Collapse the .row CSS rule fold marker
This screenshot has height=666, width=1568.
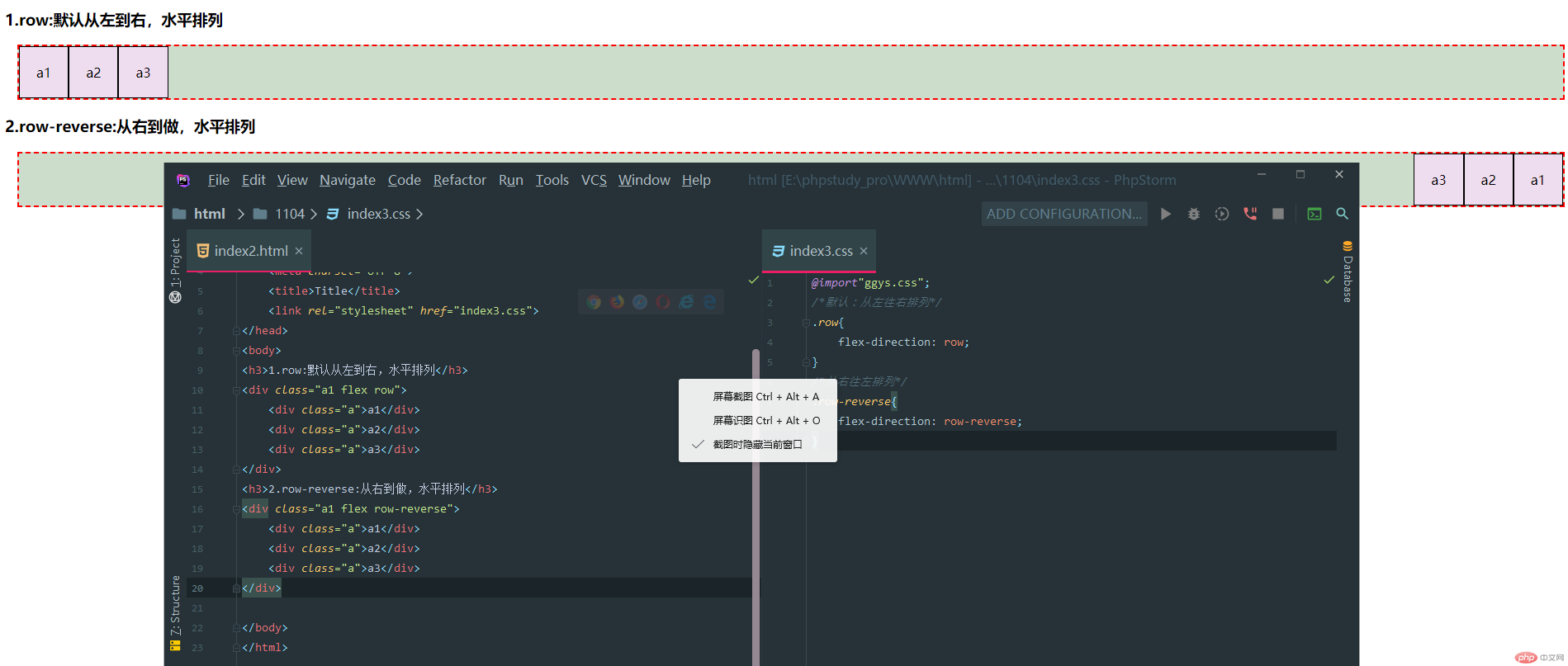tap(806, 323)
